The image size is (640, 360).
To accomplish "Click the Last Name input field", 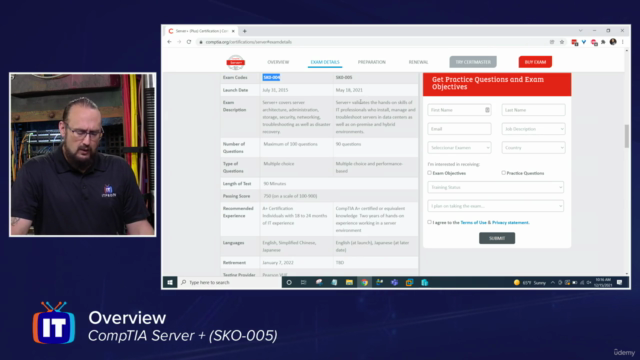I will coord(533,110).
